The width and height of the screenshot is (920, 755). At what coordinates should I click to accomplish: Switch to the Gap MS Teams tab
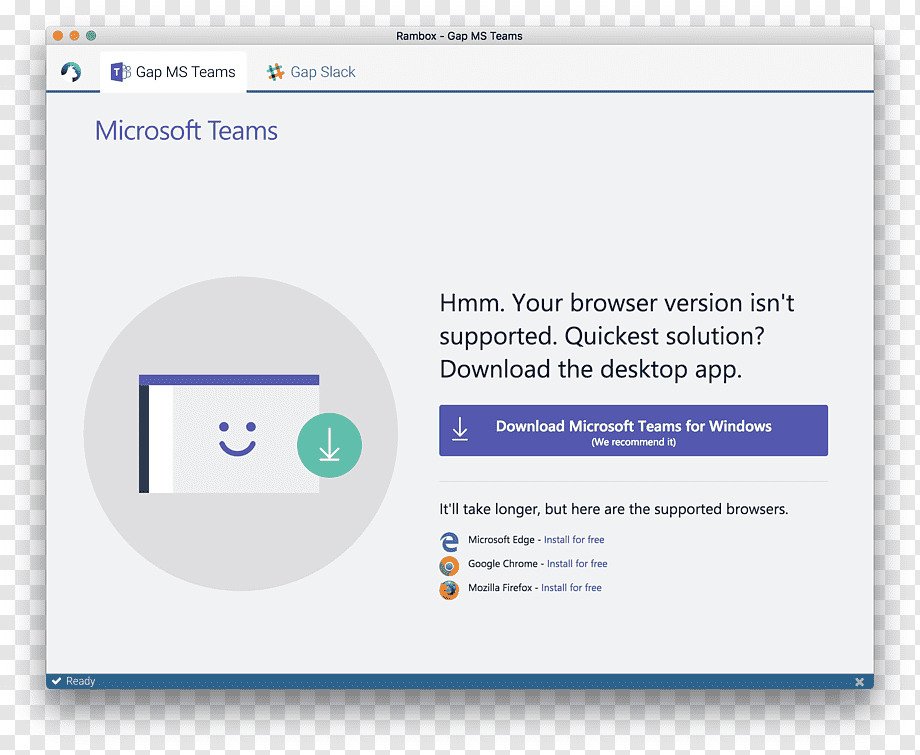coord(173,72)
